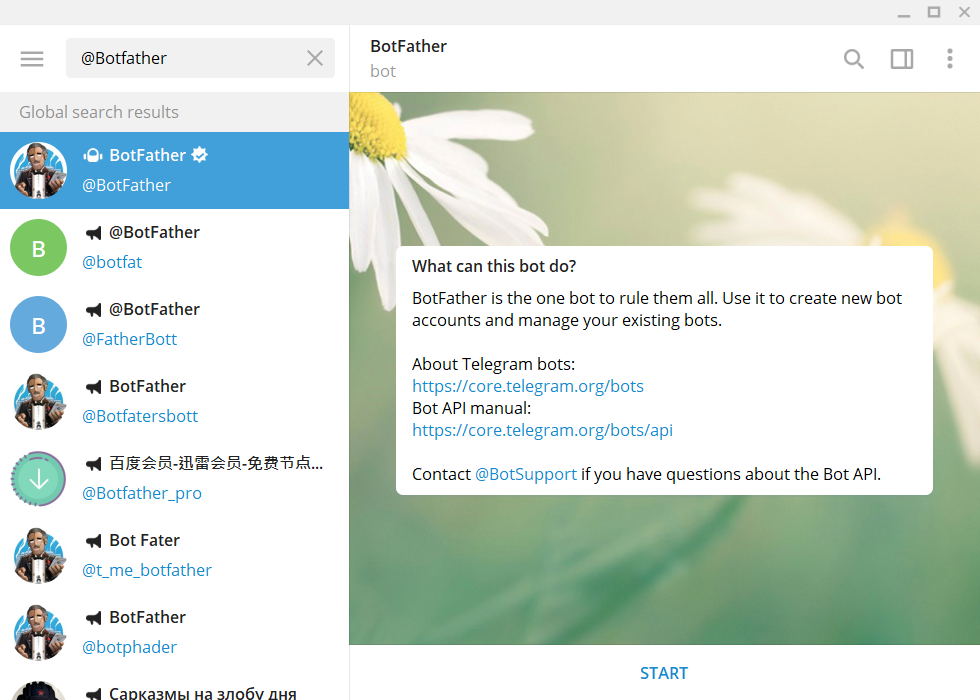Open link https://core.telegram.org/bots
This screenshot has width=980, height=700.
528,386
